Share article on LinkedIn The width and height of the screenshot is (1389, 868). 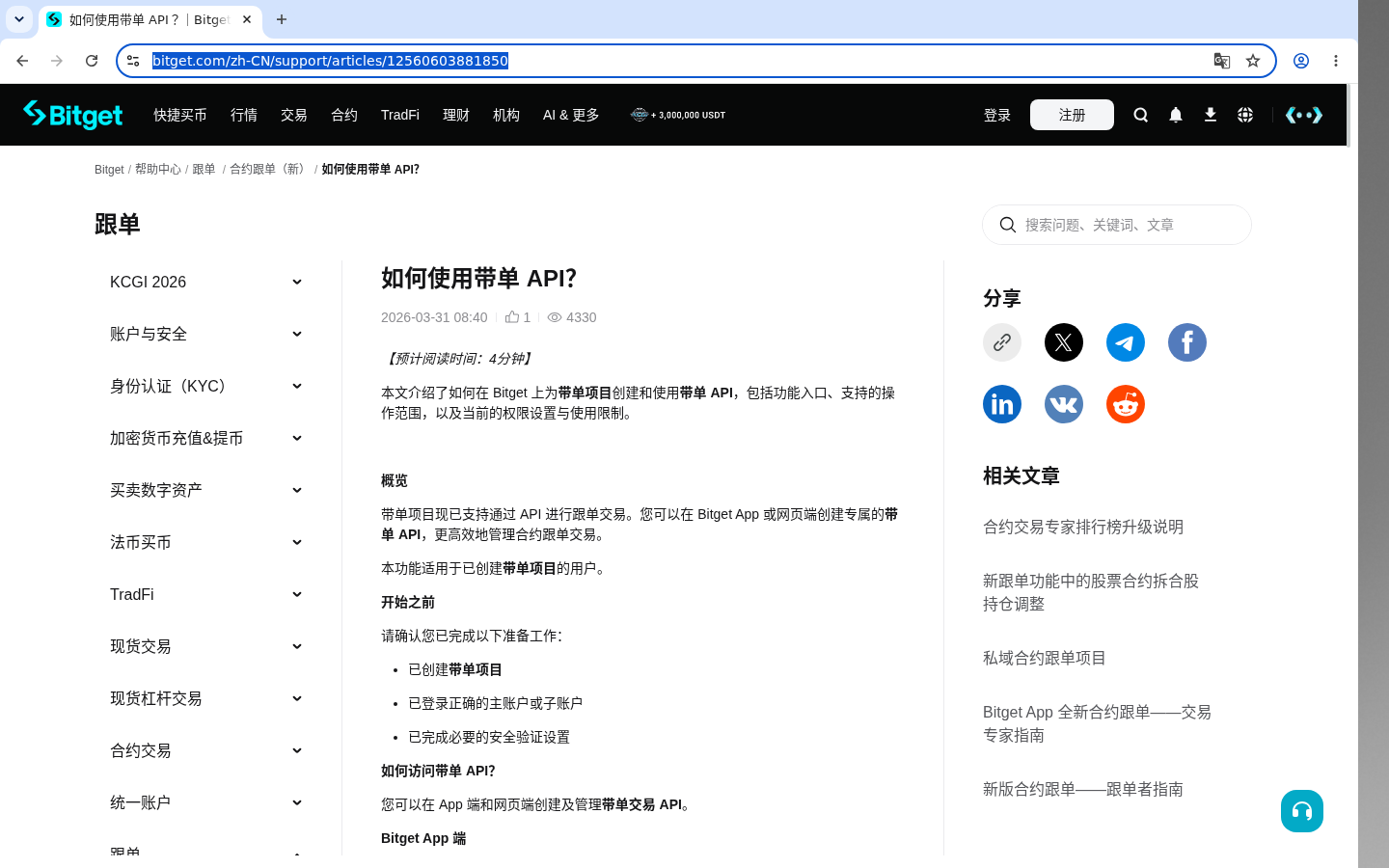(1002, 404)
